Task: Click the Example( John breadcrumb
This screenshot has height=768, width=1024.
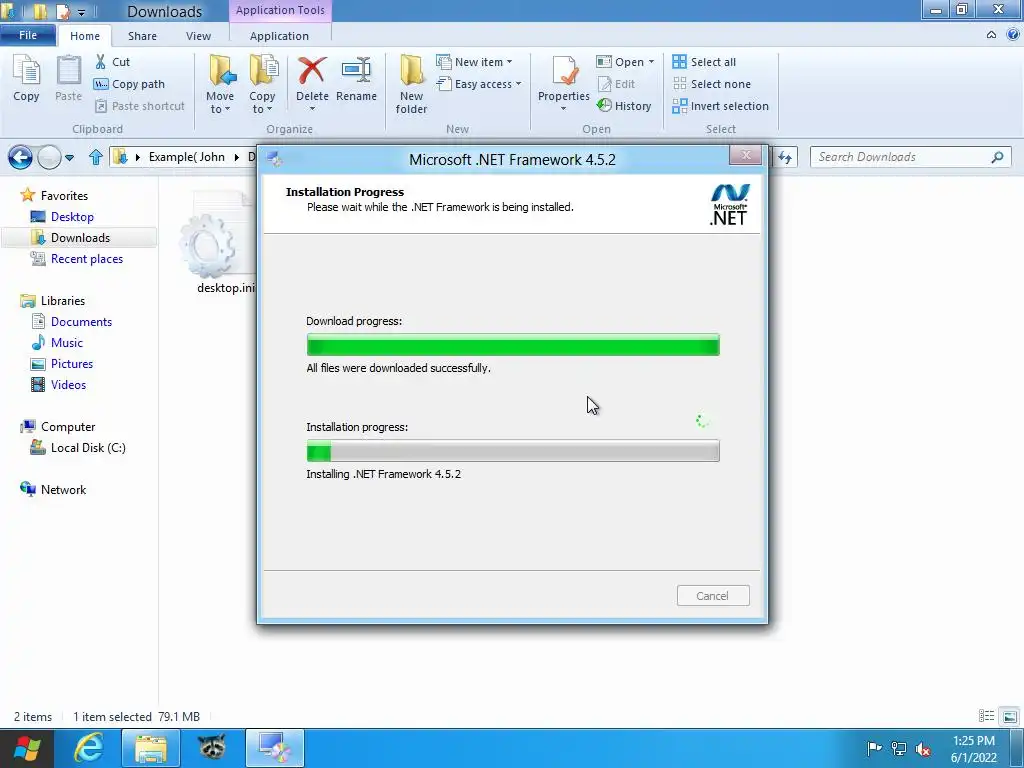Action: point(187,157)
